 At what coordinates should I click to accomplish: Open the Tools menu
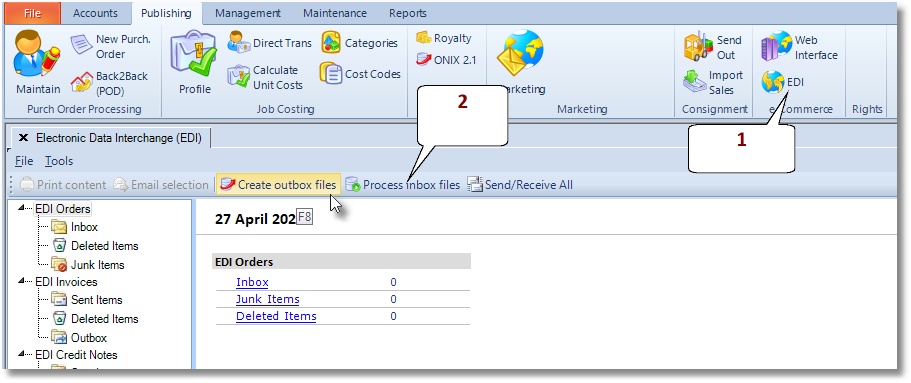pyautogui.click(x=59, y=161)
